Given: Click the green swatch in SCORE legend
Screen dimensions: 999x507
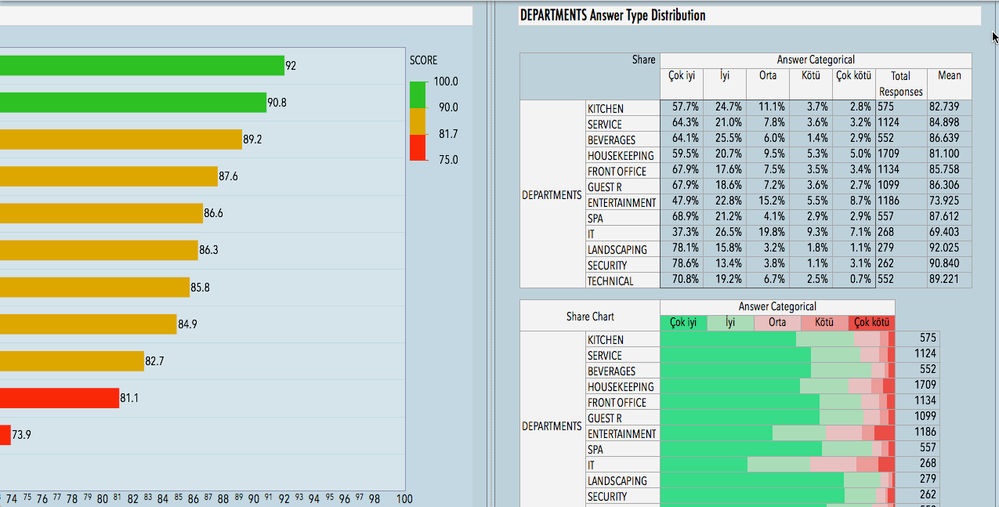Looking at the screenshot, I should (x=417, y=94).
